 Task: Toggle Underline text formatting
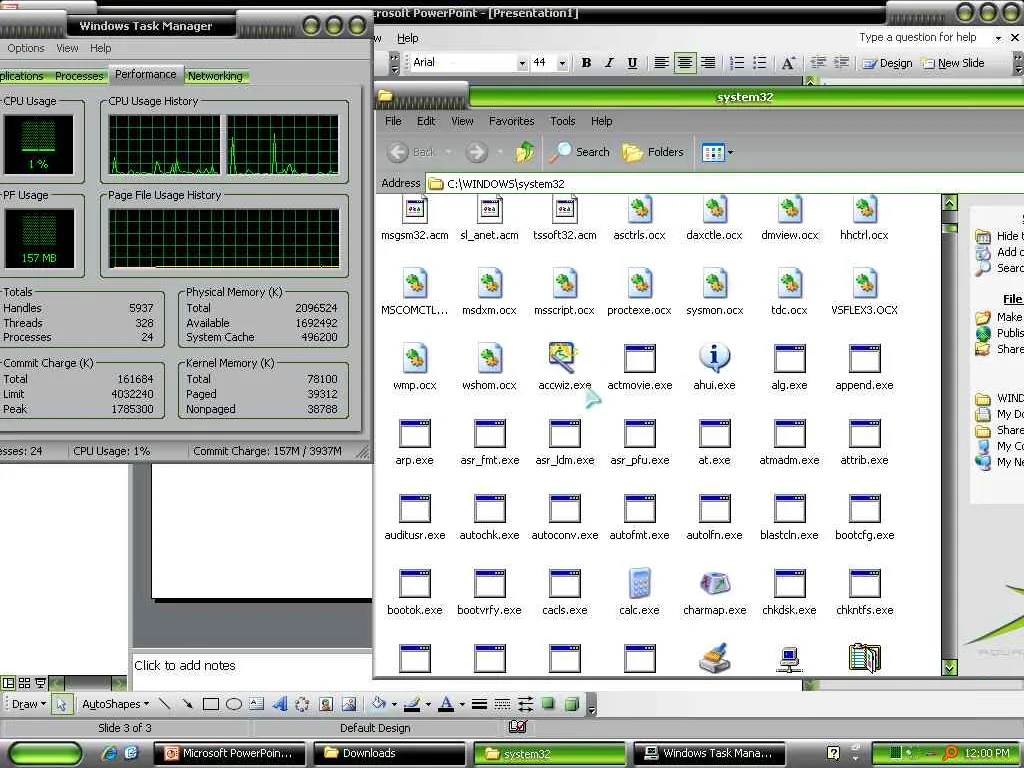pyautogui.click(x=632, y=63)
